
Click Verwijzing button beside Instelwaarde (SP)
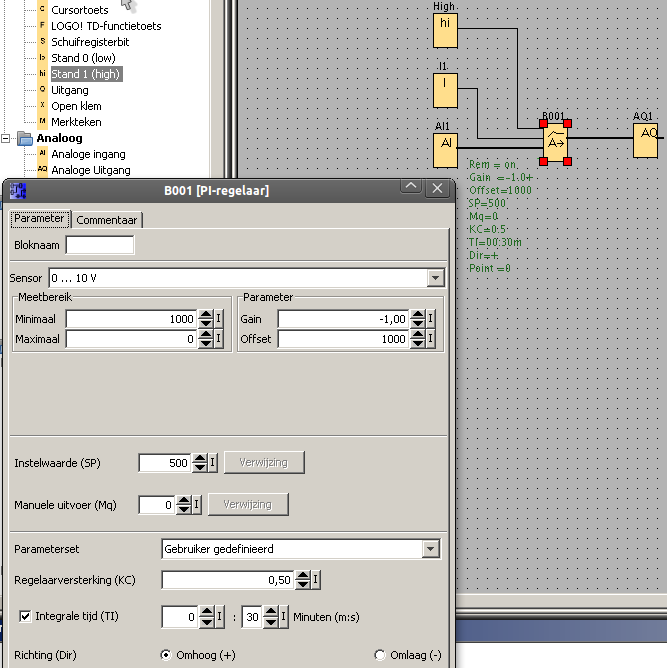click(264, 463)
